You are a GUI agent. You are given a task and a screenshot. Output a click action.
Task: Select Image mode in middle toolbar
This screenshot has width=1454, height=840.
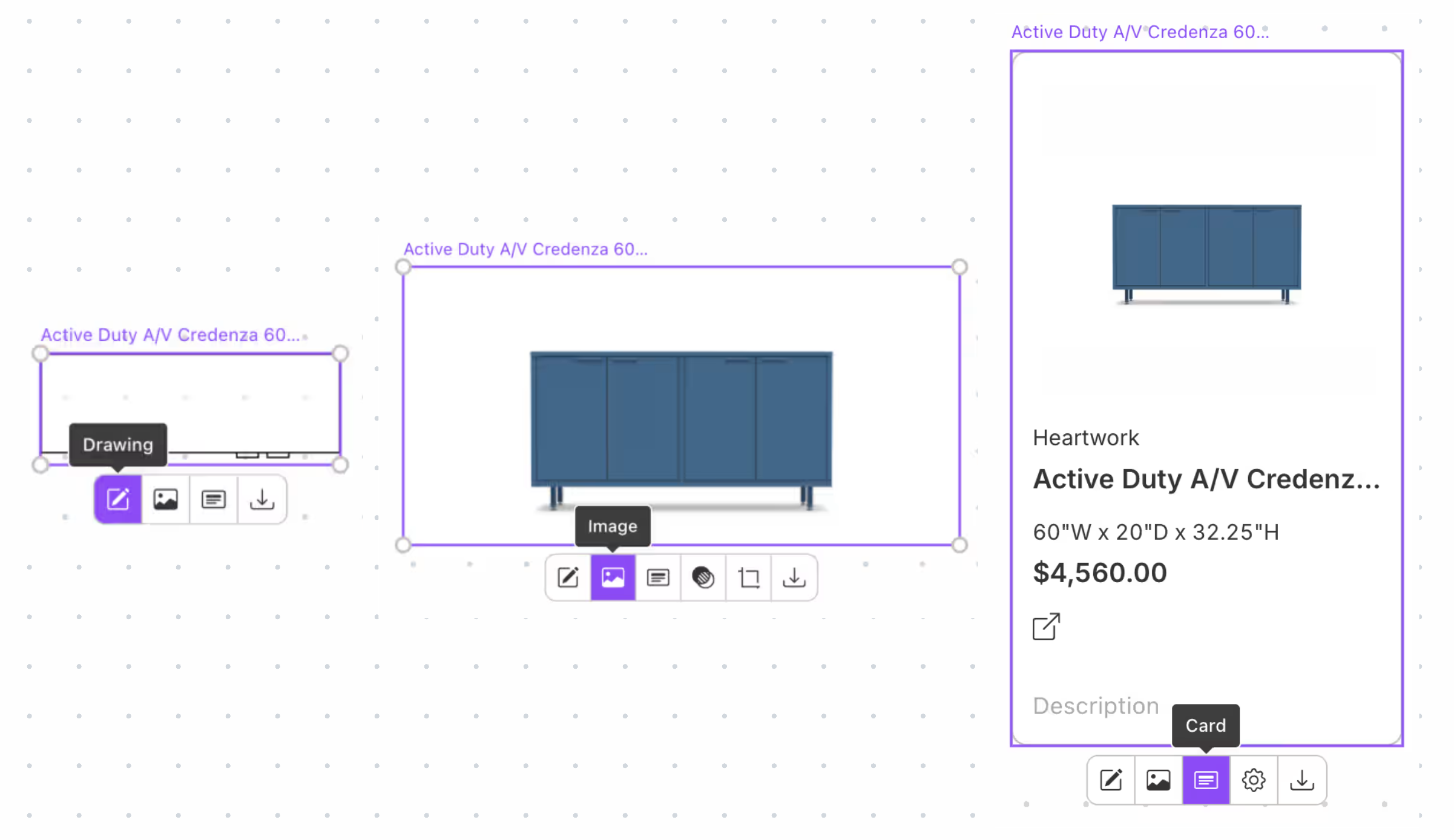pyautogui.click(x=613, y=577)
